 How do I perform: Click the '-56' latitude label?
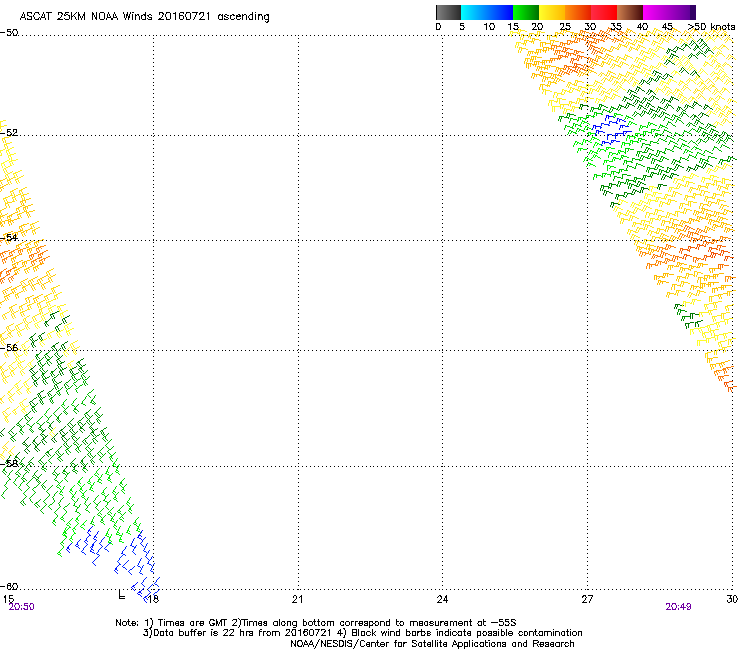click(x=9, y=348)
